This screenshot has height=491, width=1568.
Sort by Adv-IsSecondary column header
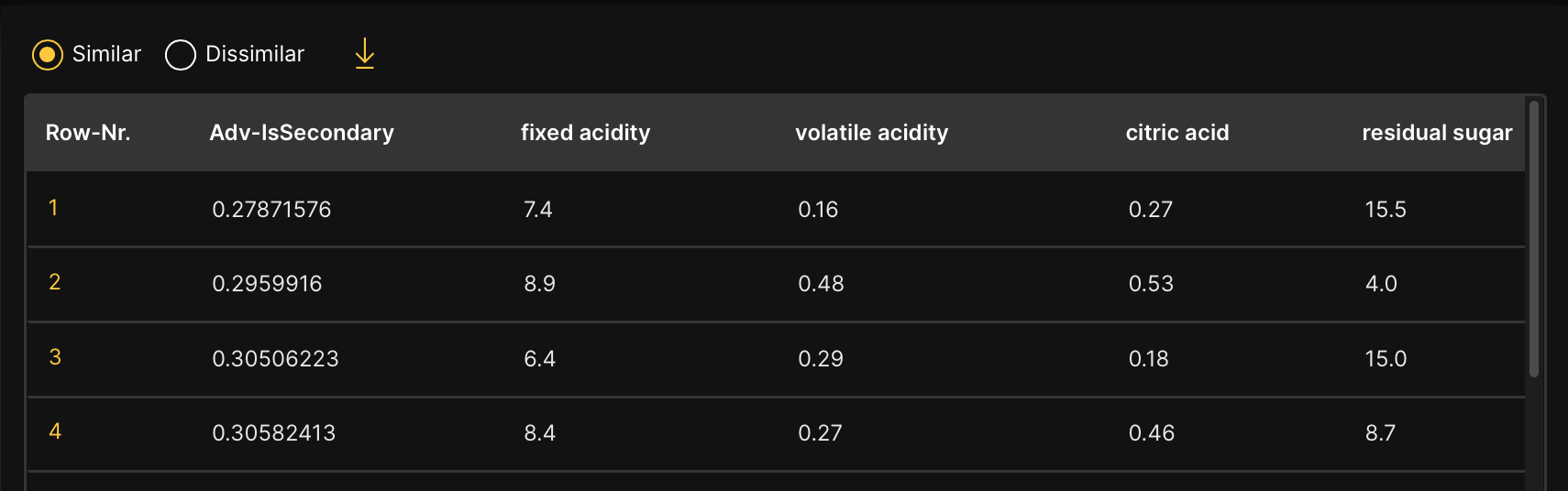click(x=302, y=133)
